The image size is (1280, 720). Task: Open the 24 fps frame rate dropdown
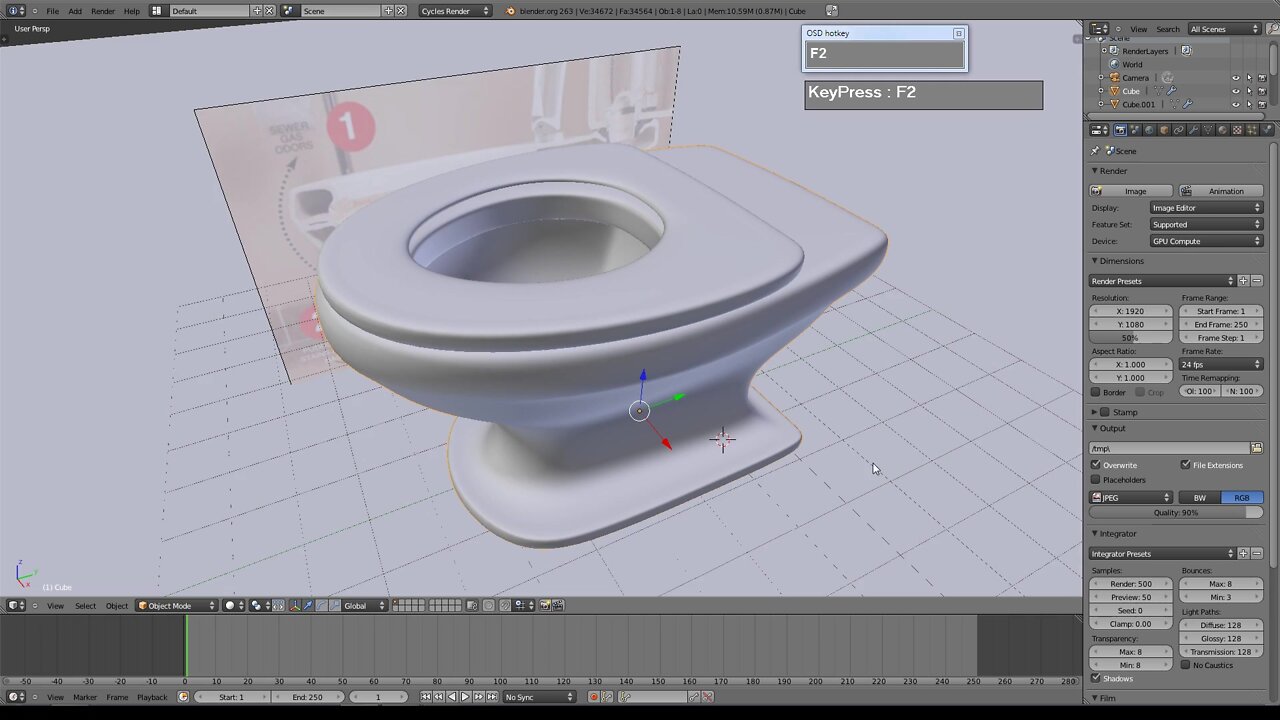1222,364
